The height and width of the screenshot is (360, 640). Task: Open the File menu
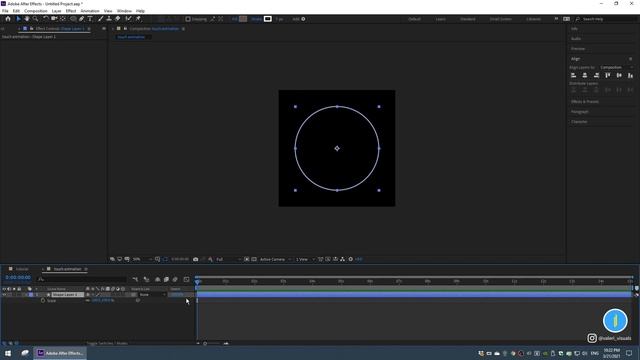coord(5,11)
